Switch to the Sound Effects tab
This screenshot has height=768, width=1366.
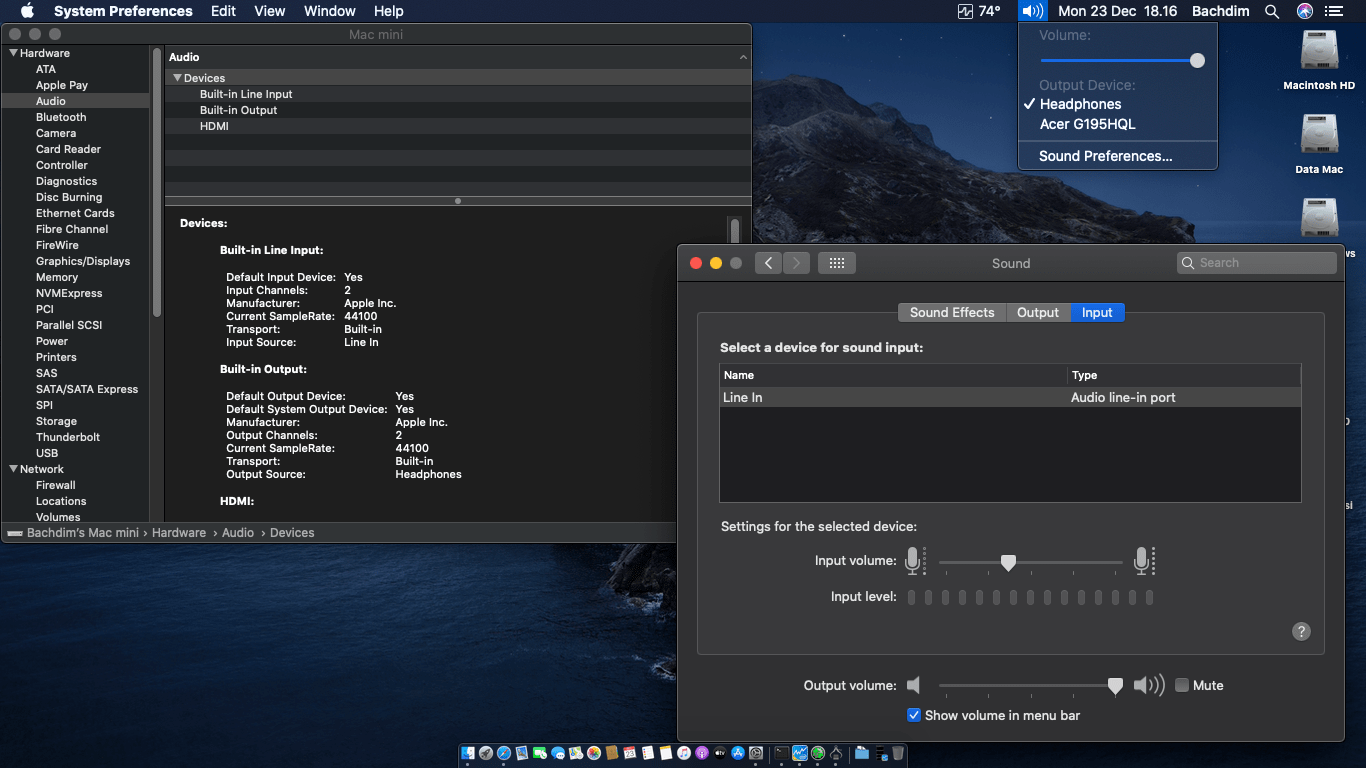pos(951,312)
